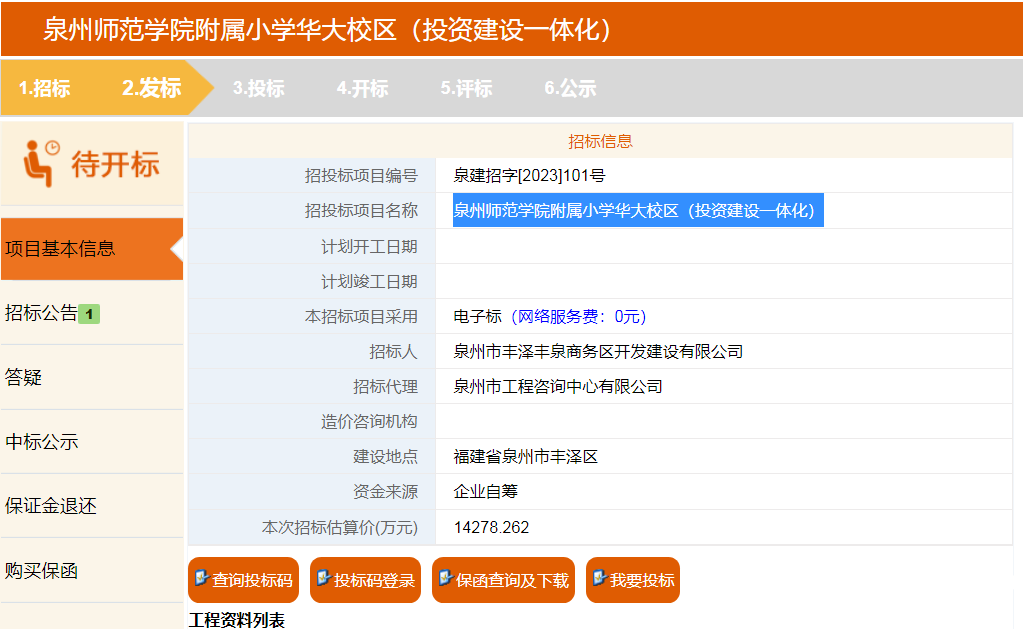
Task: Click the page title in orange header
Action: [x=328, y=29]
